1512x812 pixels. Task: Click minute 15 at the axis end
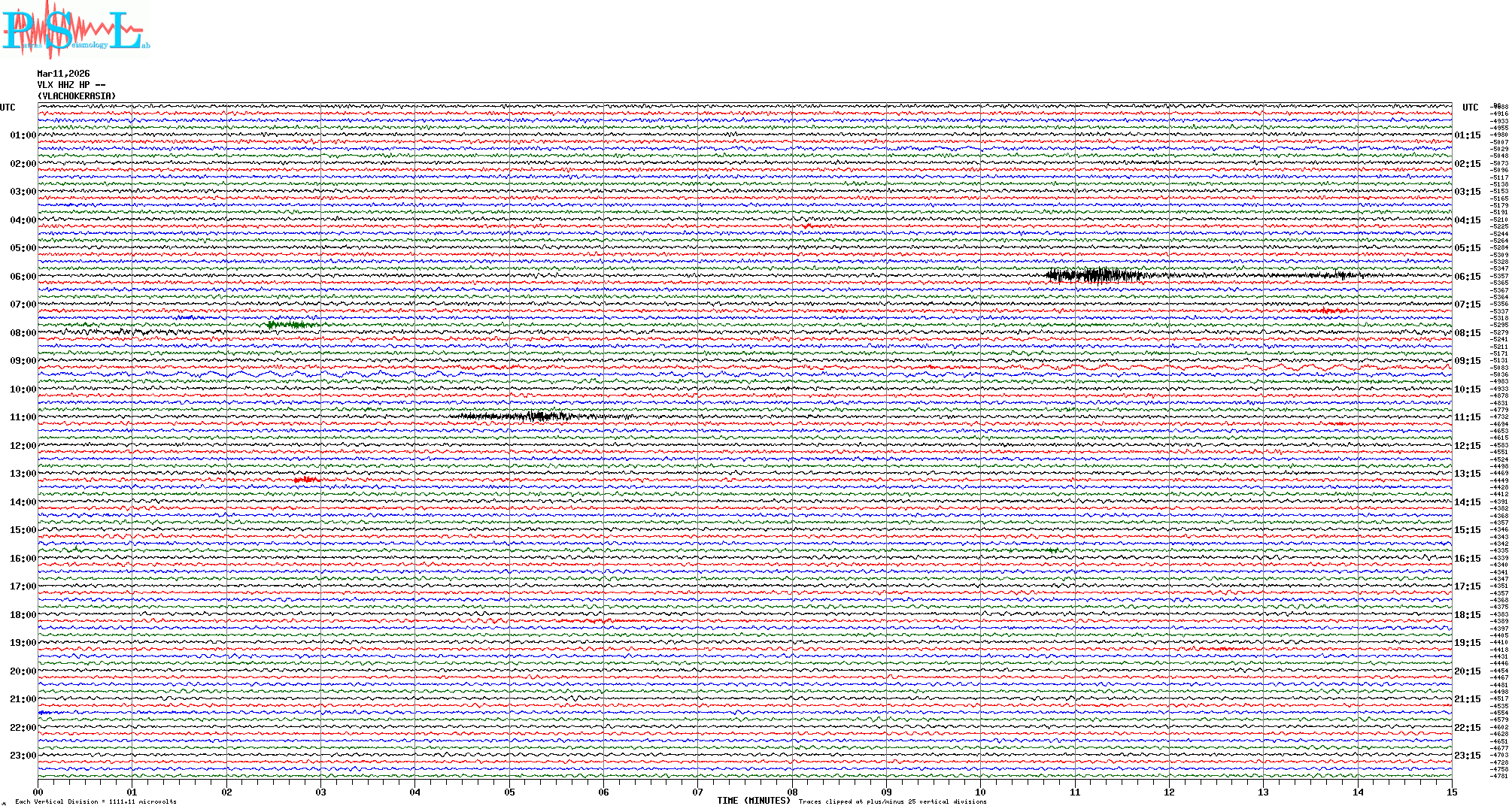[x=1451, y=792]
